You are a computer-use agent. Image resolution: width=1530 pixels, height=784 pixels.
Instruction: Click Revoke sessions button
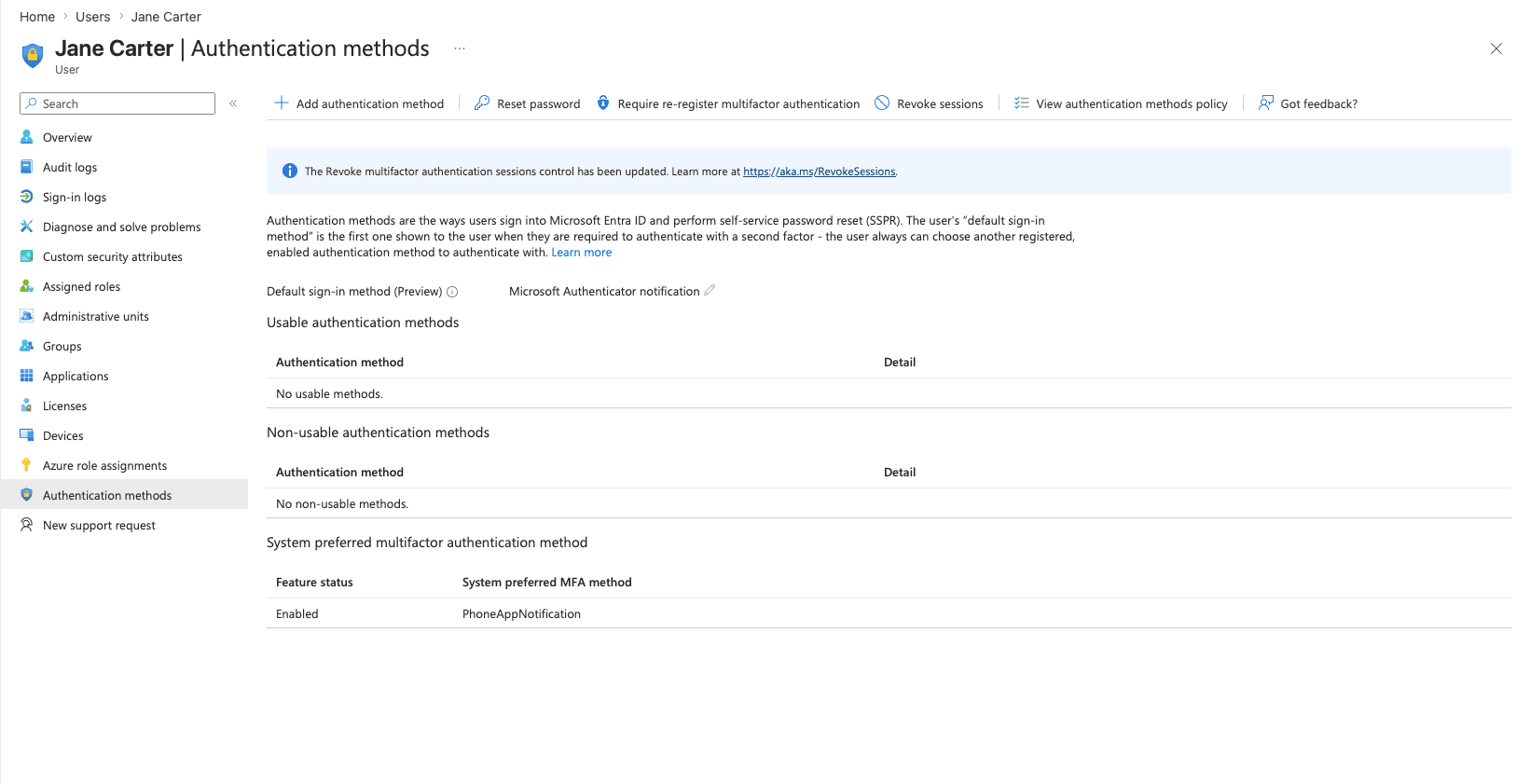(x=929, y=103)
